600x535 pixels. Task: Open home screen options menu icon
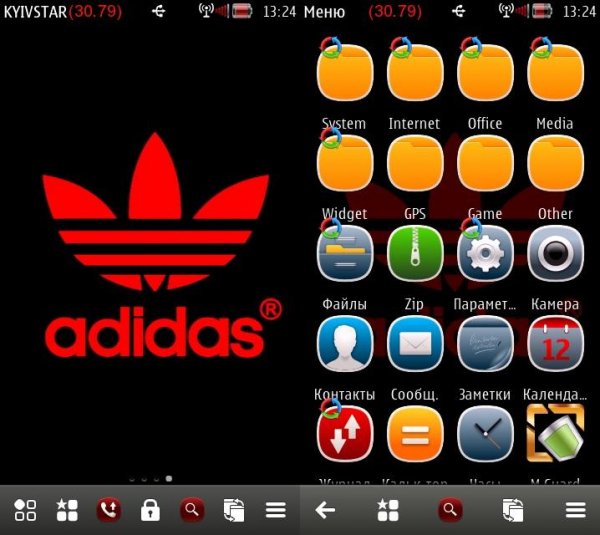pyautogui.click(x=276, y=510)
